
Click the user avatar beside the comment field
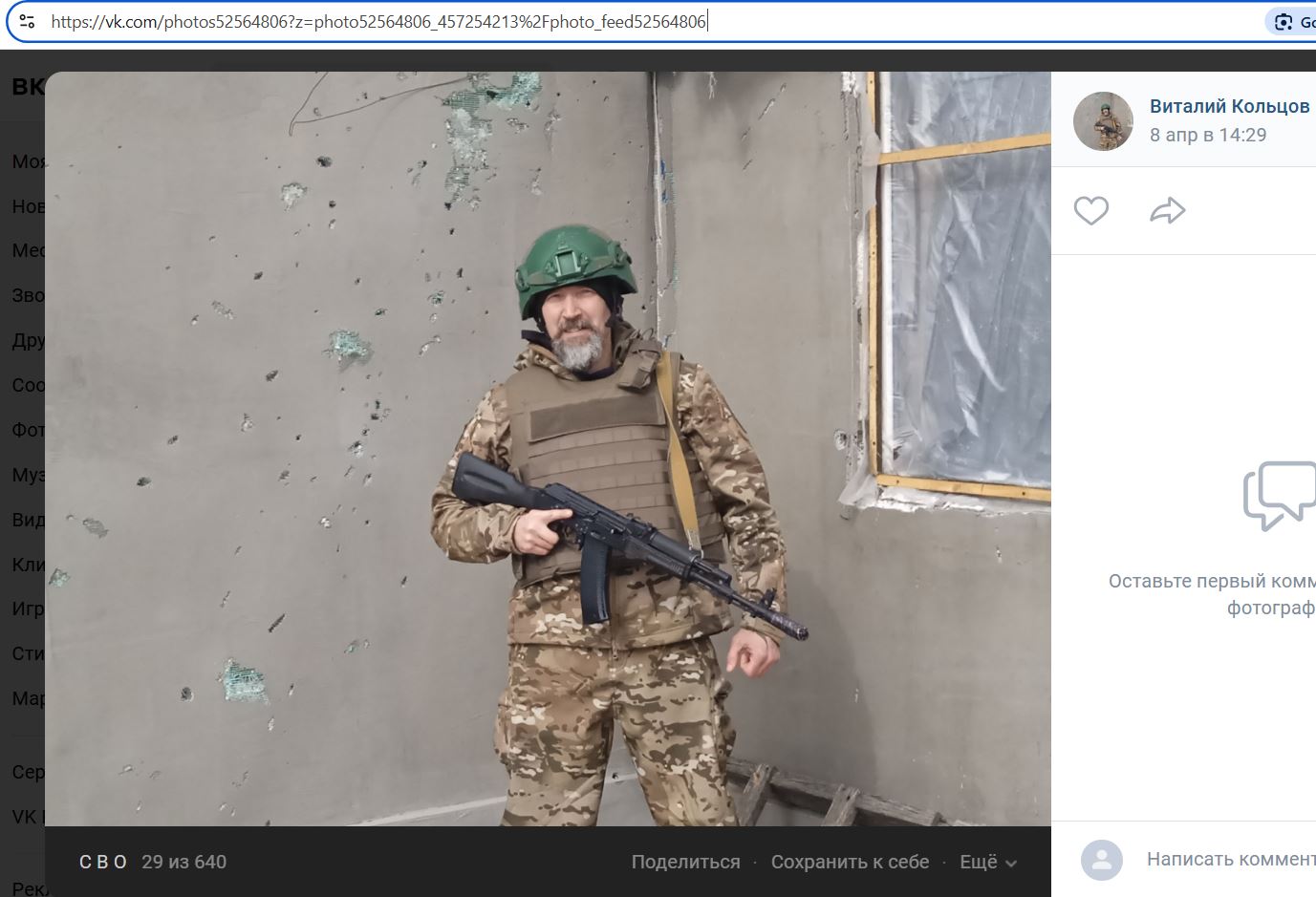point(1101,860)
